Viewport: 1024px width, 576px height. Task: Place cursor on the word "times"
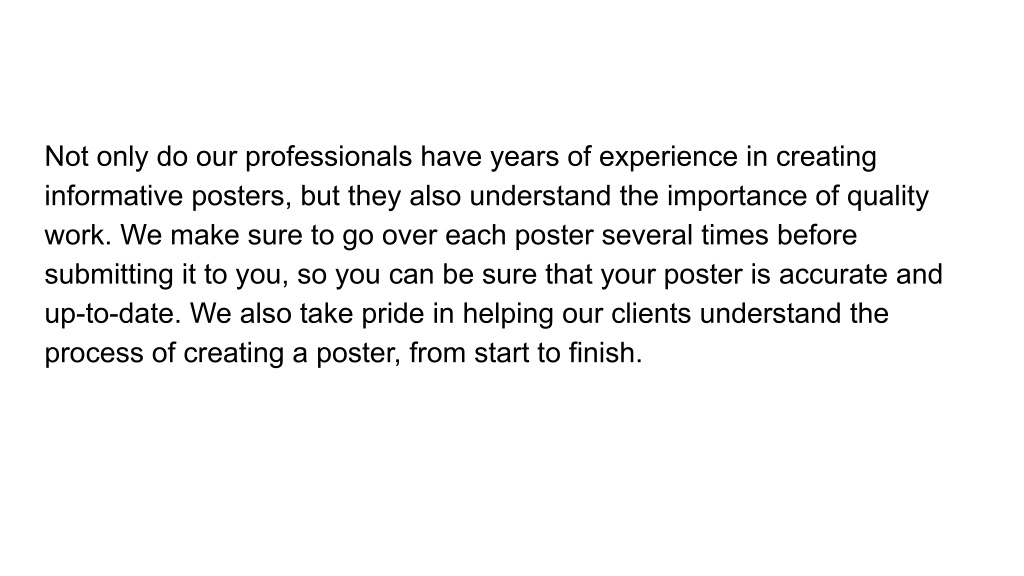click(734, 235)
